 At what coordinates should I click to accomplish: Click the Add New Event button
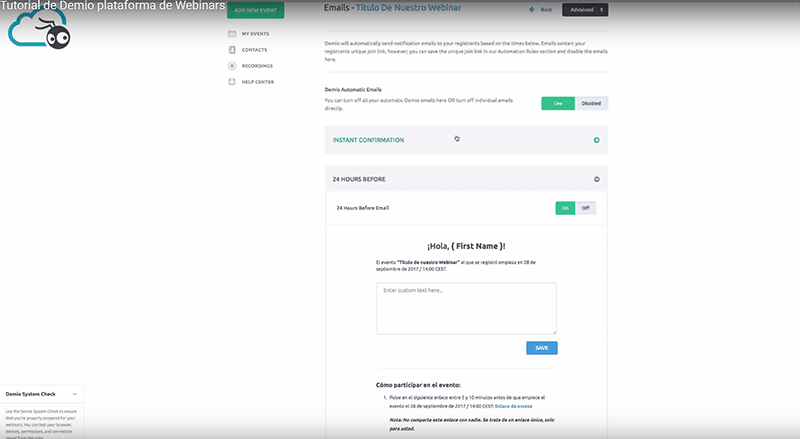[256, 10]
